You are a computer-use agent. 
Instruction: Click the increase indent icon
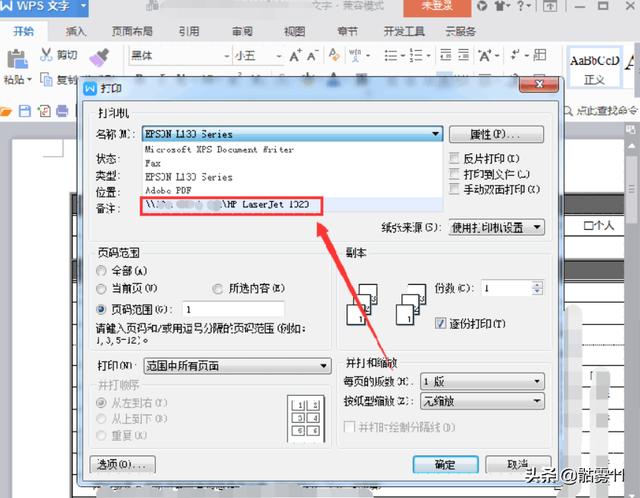(463, 55)
